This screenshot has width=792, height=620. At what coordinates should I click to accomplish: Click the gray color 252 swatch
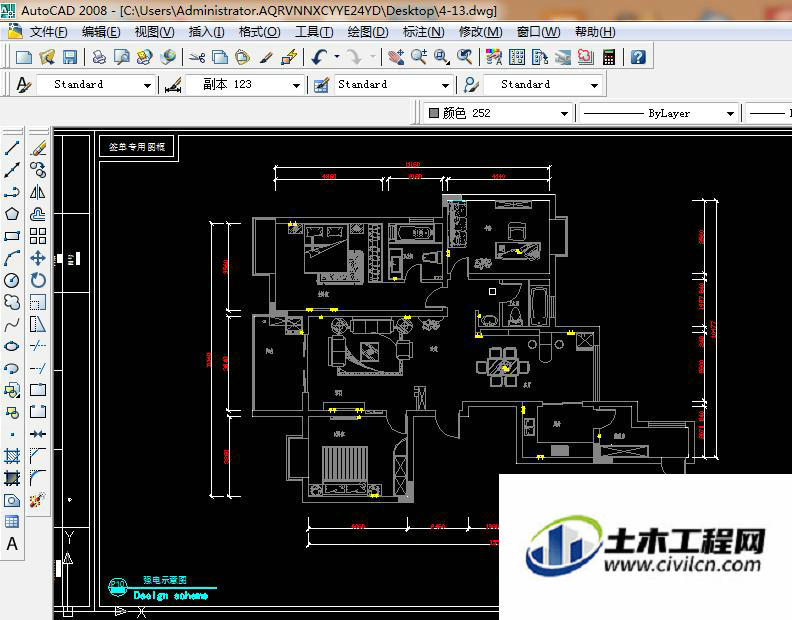433,113
